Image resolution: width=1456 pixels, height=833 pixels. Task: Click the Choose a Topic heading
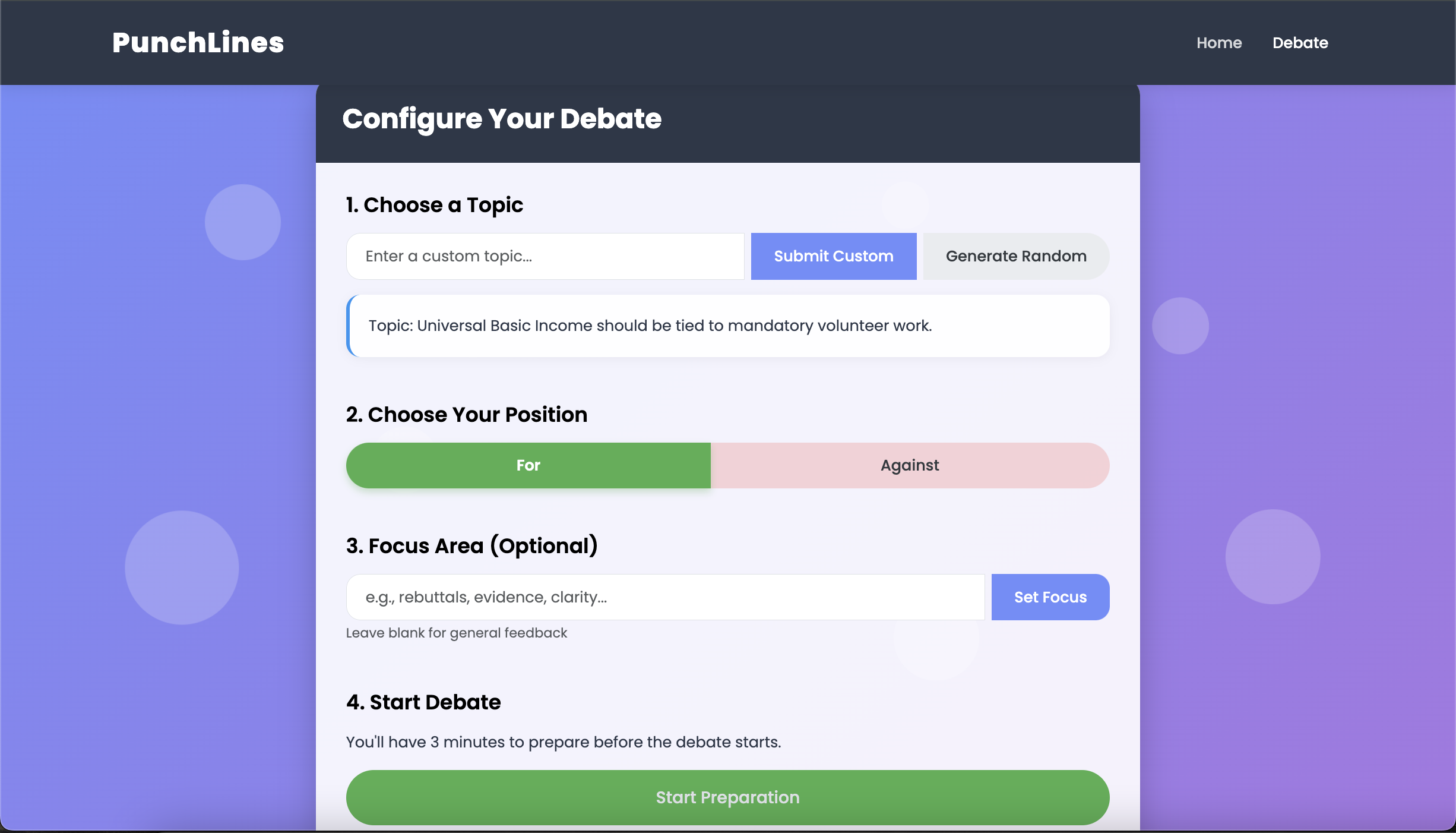[435, 205]
